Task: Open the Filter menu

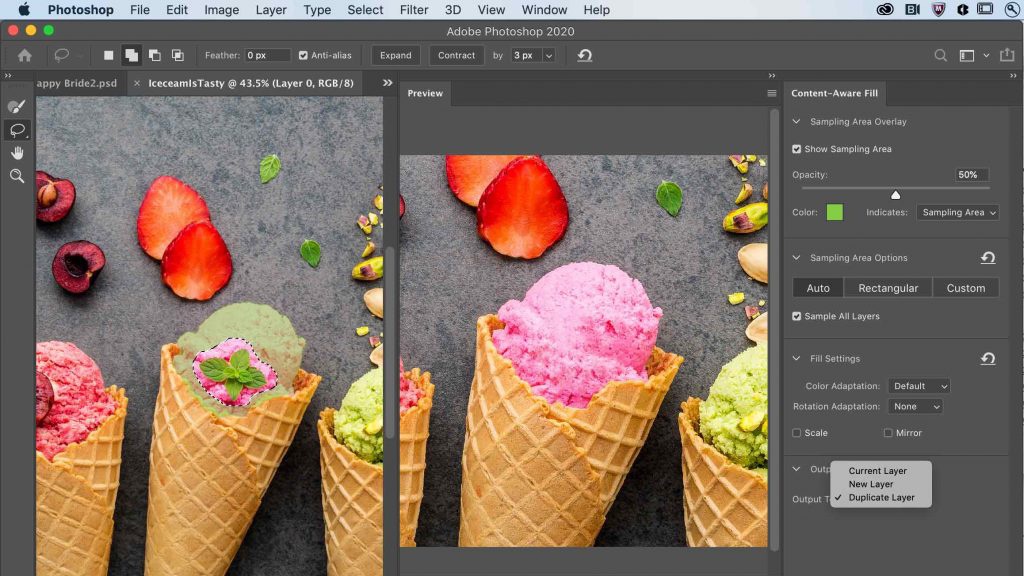Action: [414, 10]
